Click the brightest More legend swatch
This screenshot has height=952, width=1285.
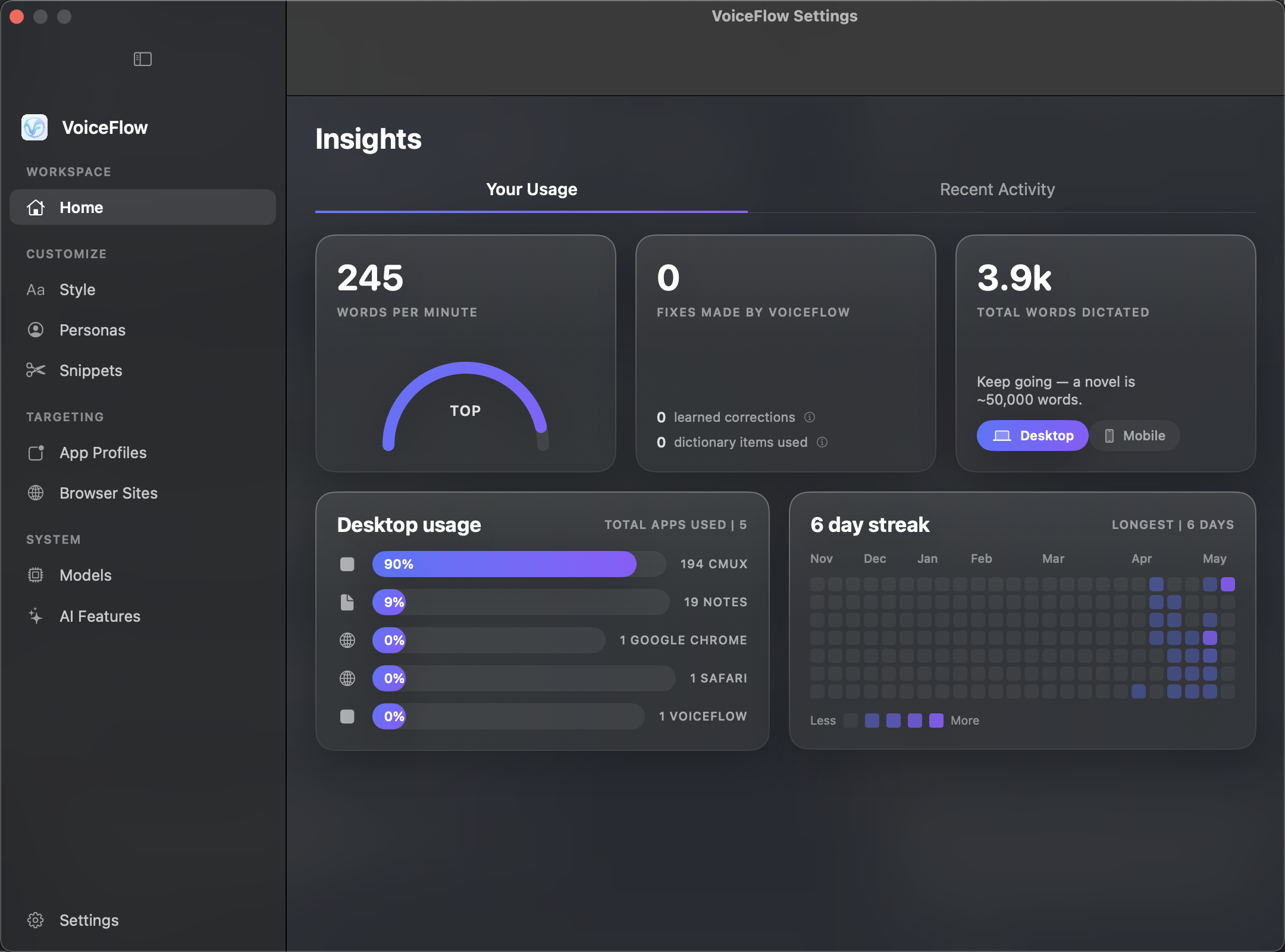(x=936, y=721)
